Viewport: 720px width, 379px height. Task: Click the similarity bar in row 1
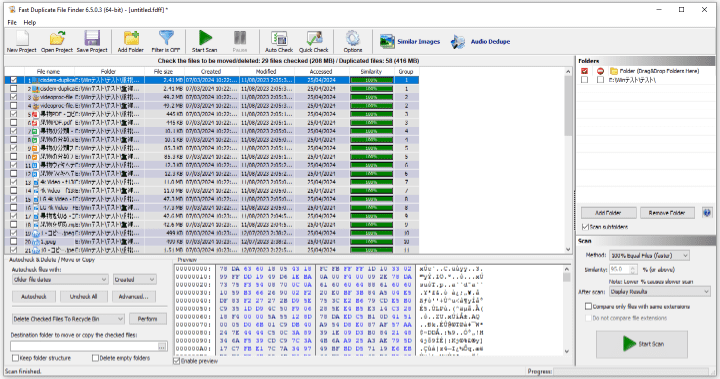tap(371, 80)
